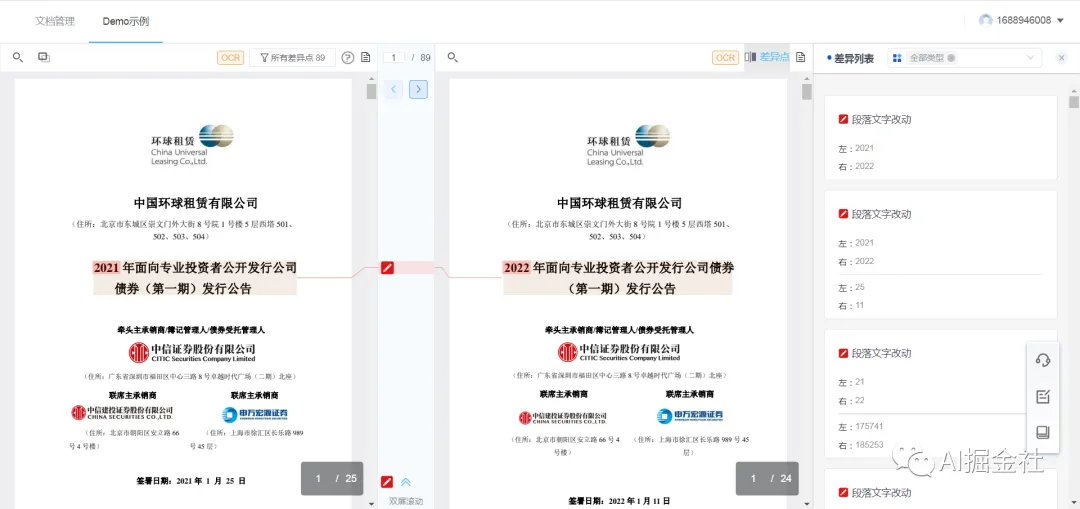Open the 文档管理 tab
1080x509 pixels.
pos(54,21)
